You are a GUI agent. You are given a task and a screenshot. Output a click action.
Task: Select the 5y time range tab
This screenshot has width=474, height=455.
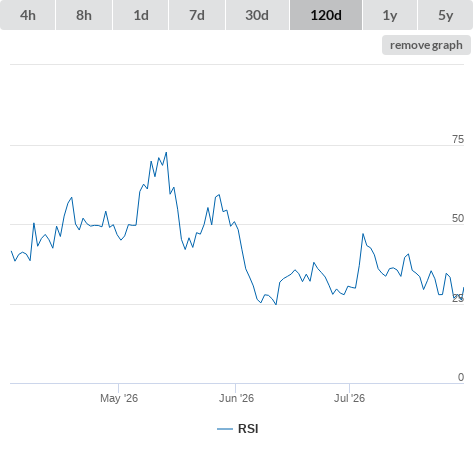(445, 15)
